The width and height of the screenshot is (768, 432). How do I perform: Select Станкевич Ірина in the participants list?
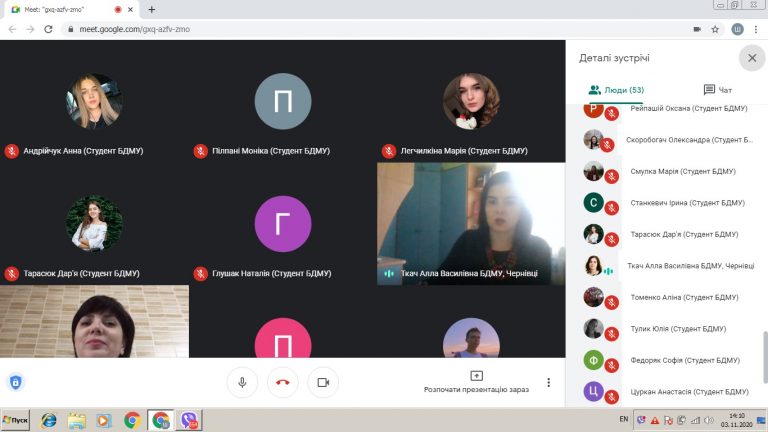[687, 203]
